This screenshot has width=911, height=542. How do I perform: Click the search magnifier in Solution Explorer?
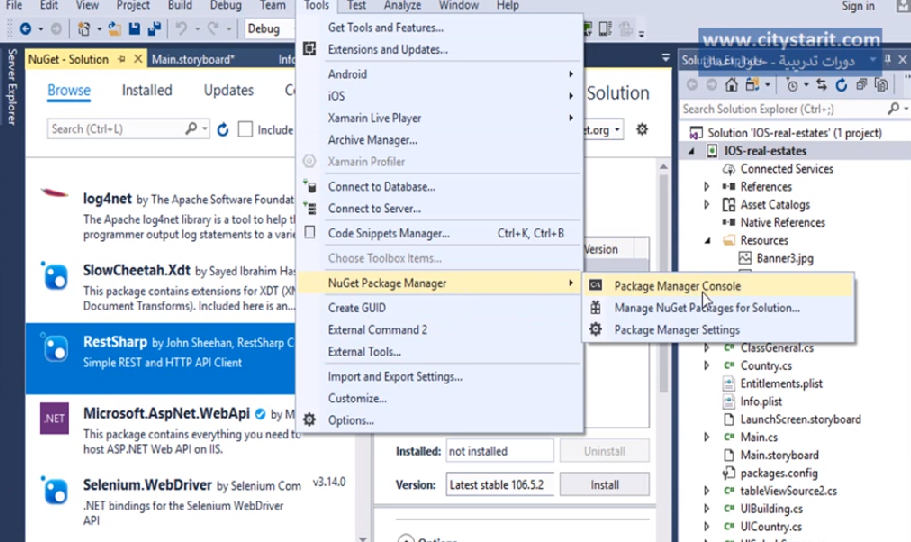tap(894, 108)
